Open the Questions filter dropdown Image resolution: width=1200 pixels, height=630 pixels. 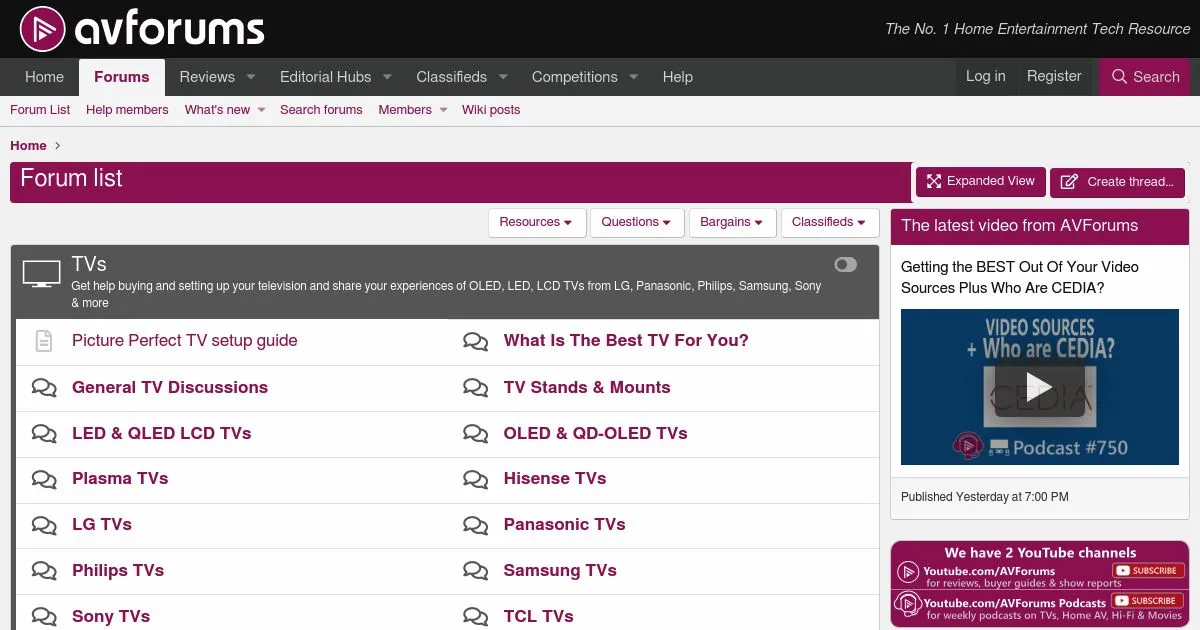point(637,222)
